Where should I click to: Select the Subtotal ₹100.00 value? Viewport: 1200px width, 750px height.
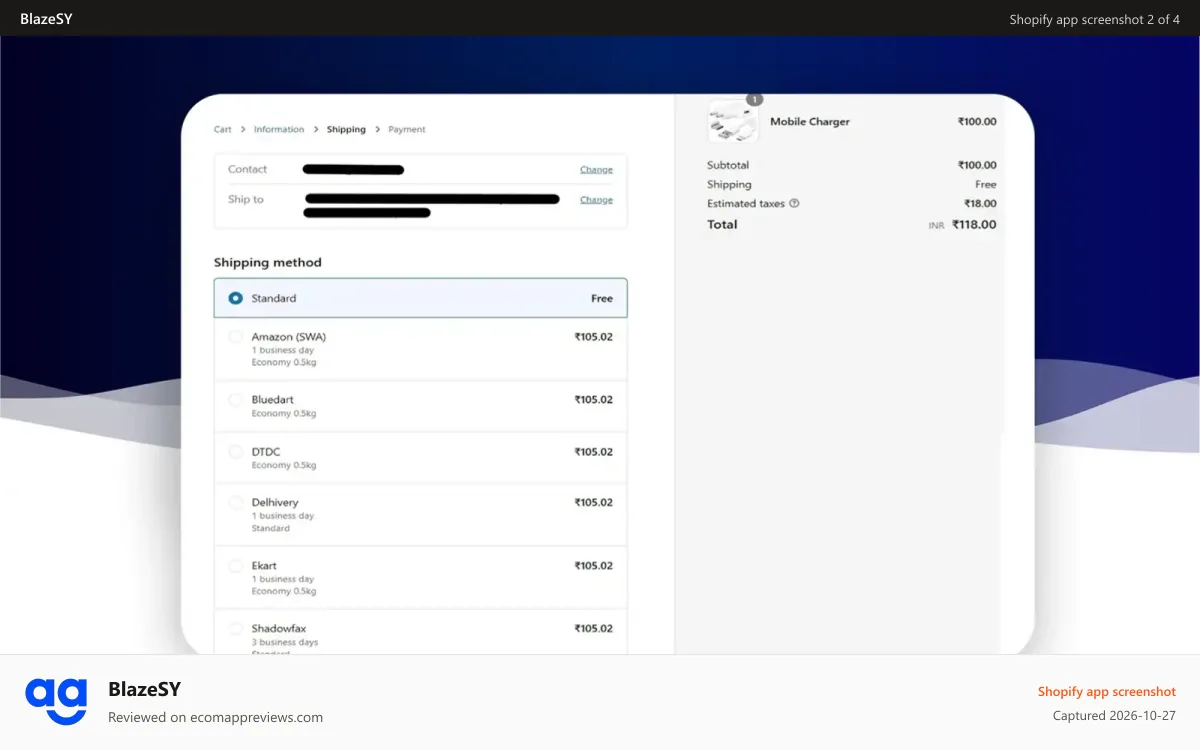pyautogui.click(x=977, y=166)
